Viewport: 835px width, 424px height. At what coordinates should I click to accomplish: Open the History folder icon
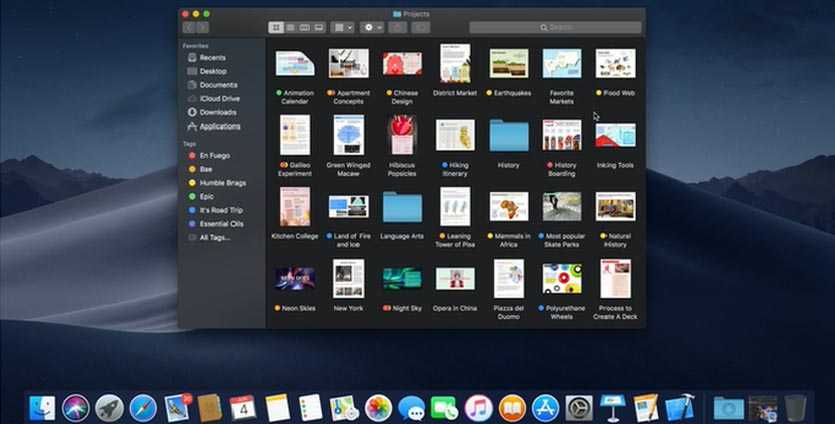(x=508, y=135)
